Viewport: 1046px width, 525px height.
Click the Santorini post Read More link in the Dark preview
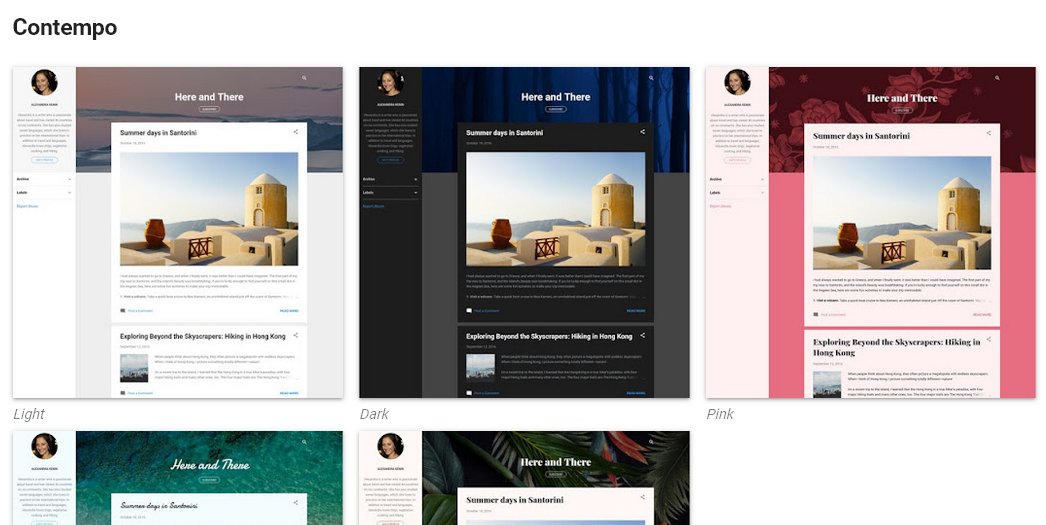coord(636,311)
